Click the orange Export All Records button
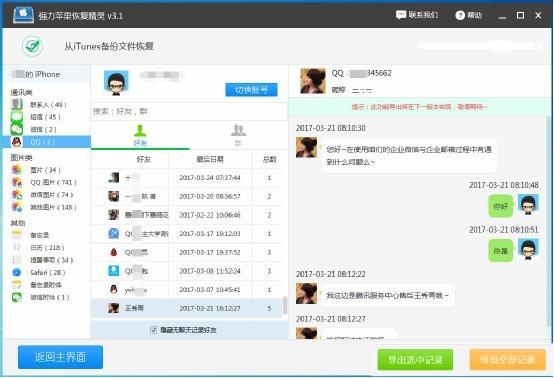 508,360
